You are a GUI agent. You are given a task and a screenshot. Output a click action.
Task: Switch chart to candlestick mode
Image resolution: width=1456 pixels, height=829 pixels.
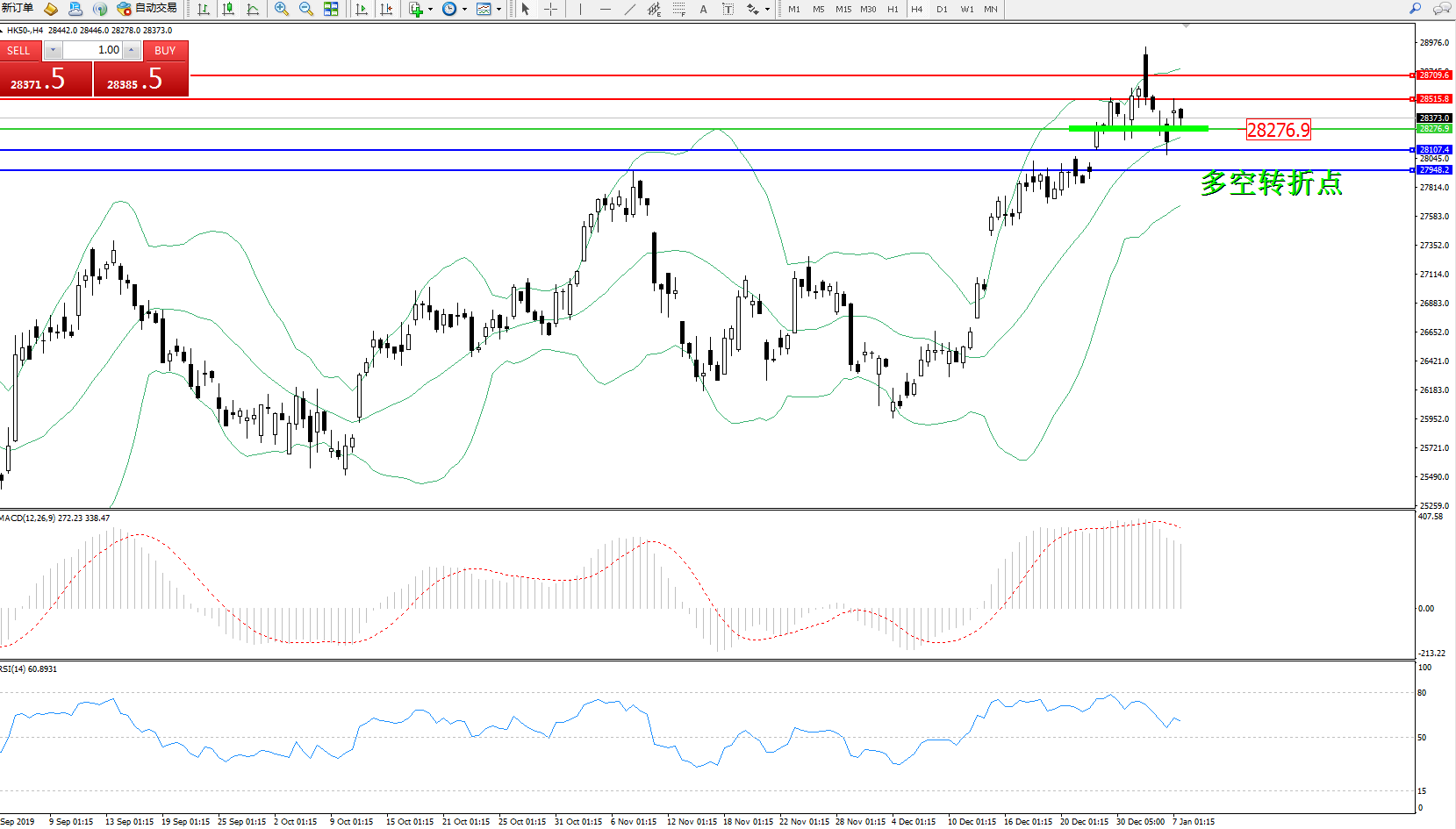click(x=228, y=9)
